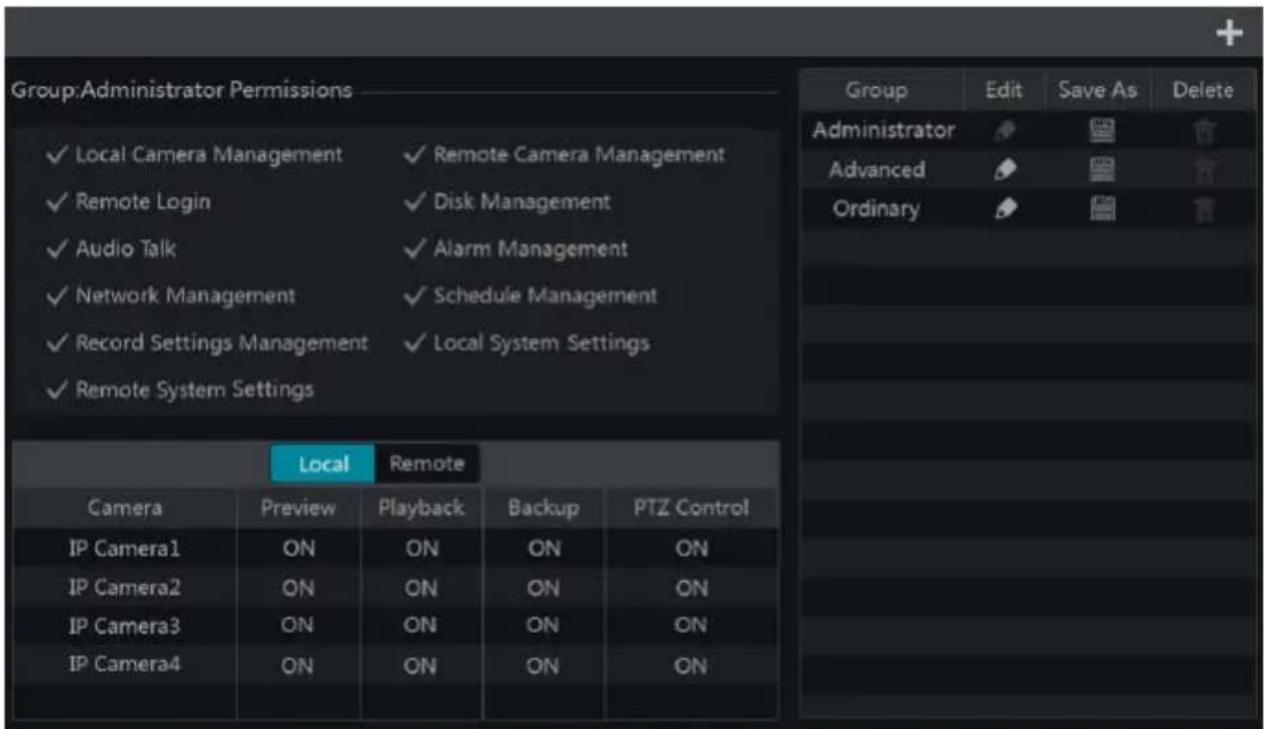This screenshot has height=729, width=1264.
Task: Click IP Camera1 Backup ON value
Action: [x=543, y=549]
